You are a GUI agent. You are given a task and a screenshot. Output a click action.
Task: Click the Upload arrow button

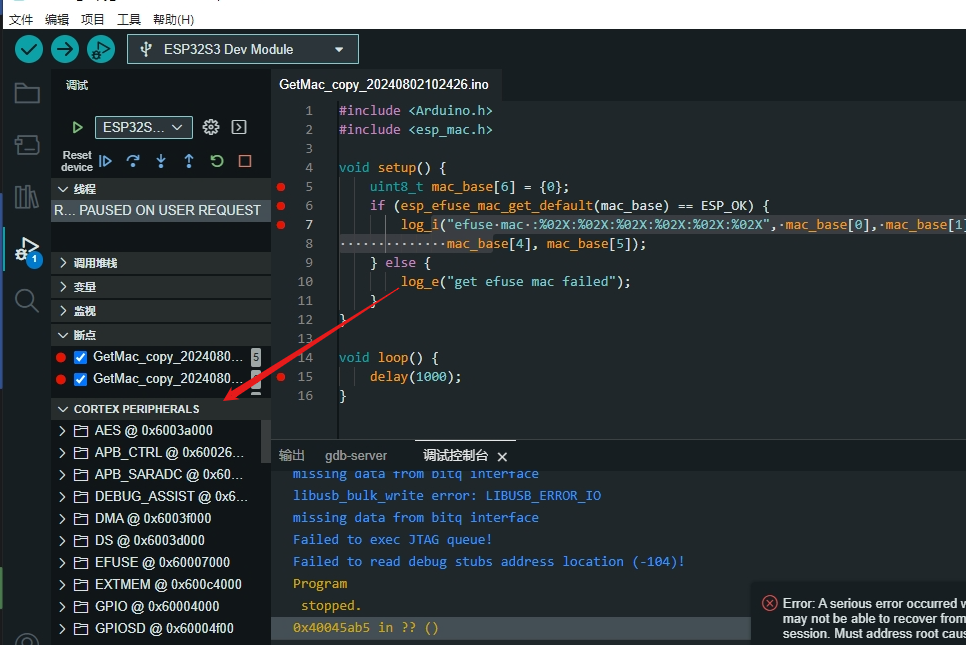65,49
